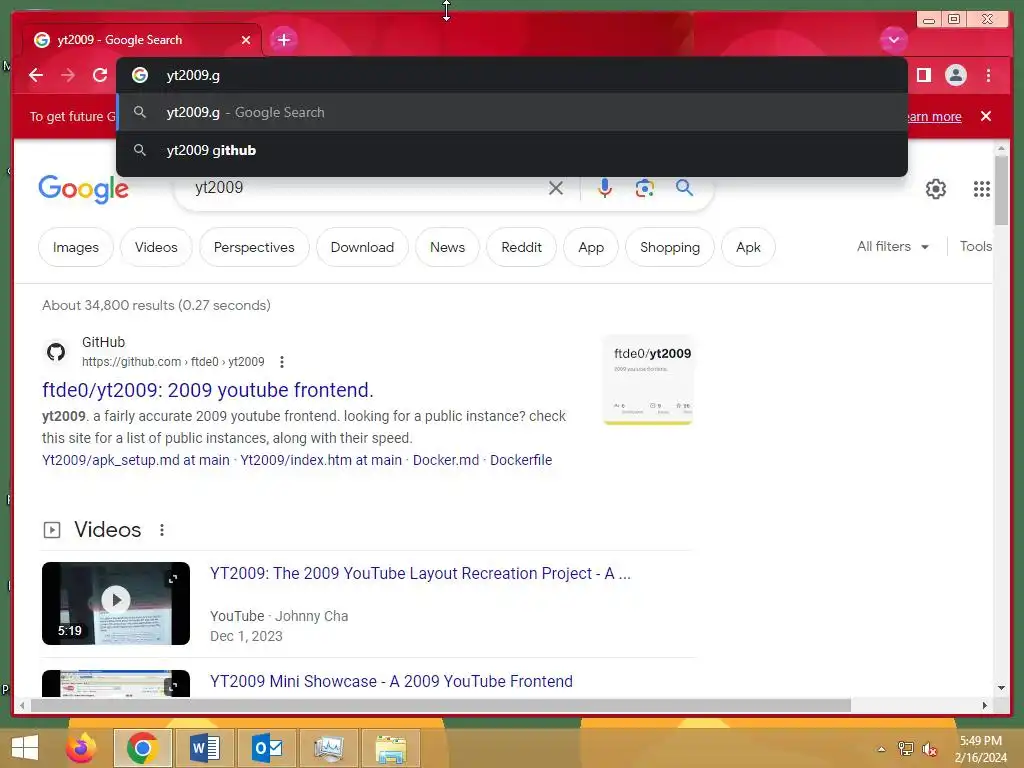This screenshot has height=768, width=1024.
Task: Select the 'yt2009.g - Google Search' suggestion
Action: click(512, 112)
